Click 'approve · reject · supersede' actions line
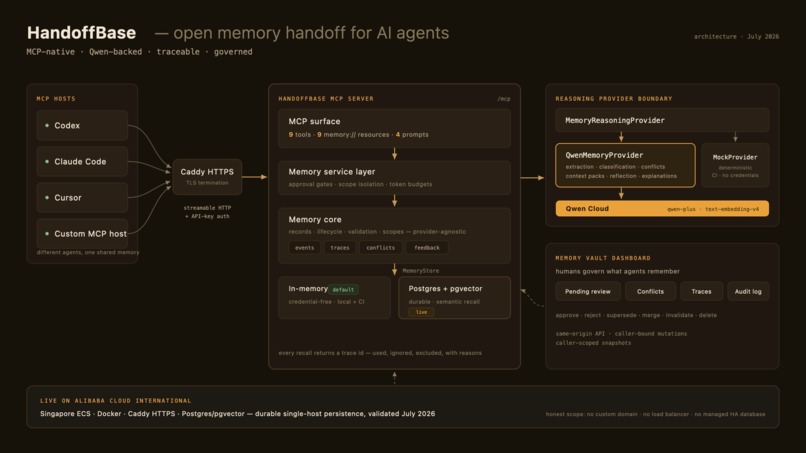The image size is (806, 453). pyautogui.click(x=636, y=315)
